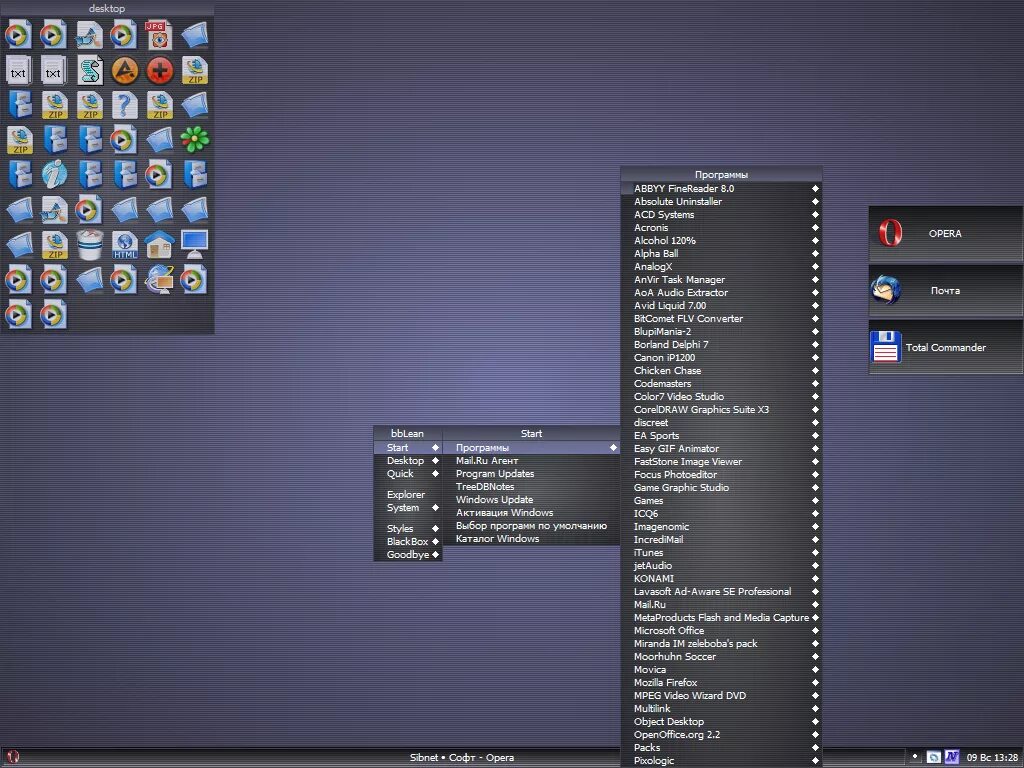Click the Opera icon at taskbar's left end
1024x768 pixels.
[x=12, y=758]
